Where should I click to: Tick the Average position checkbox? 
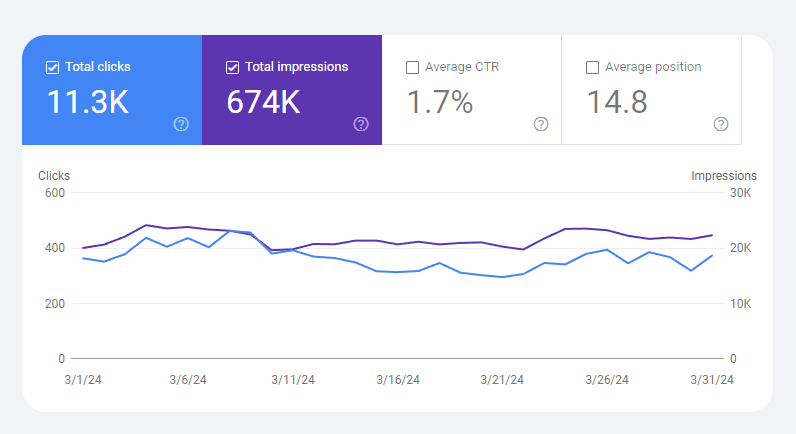(x=593, y=68)
